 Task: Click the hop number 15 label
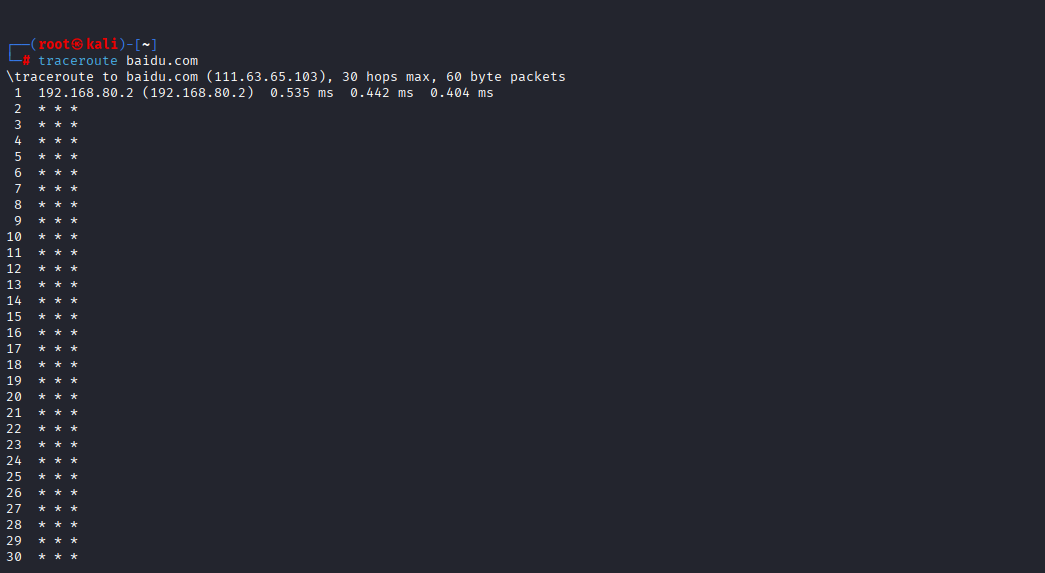pyautogui.click(x=14, y=316)
